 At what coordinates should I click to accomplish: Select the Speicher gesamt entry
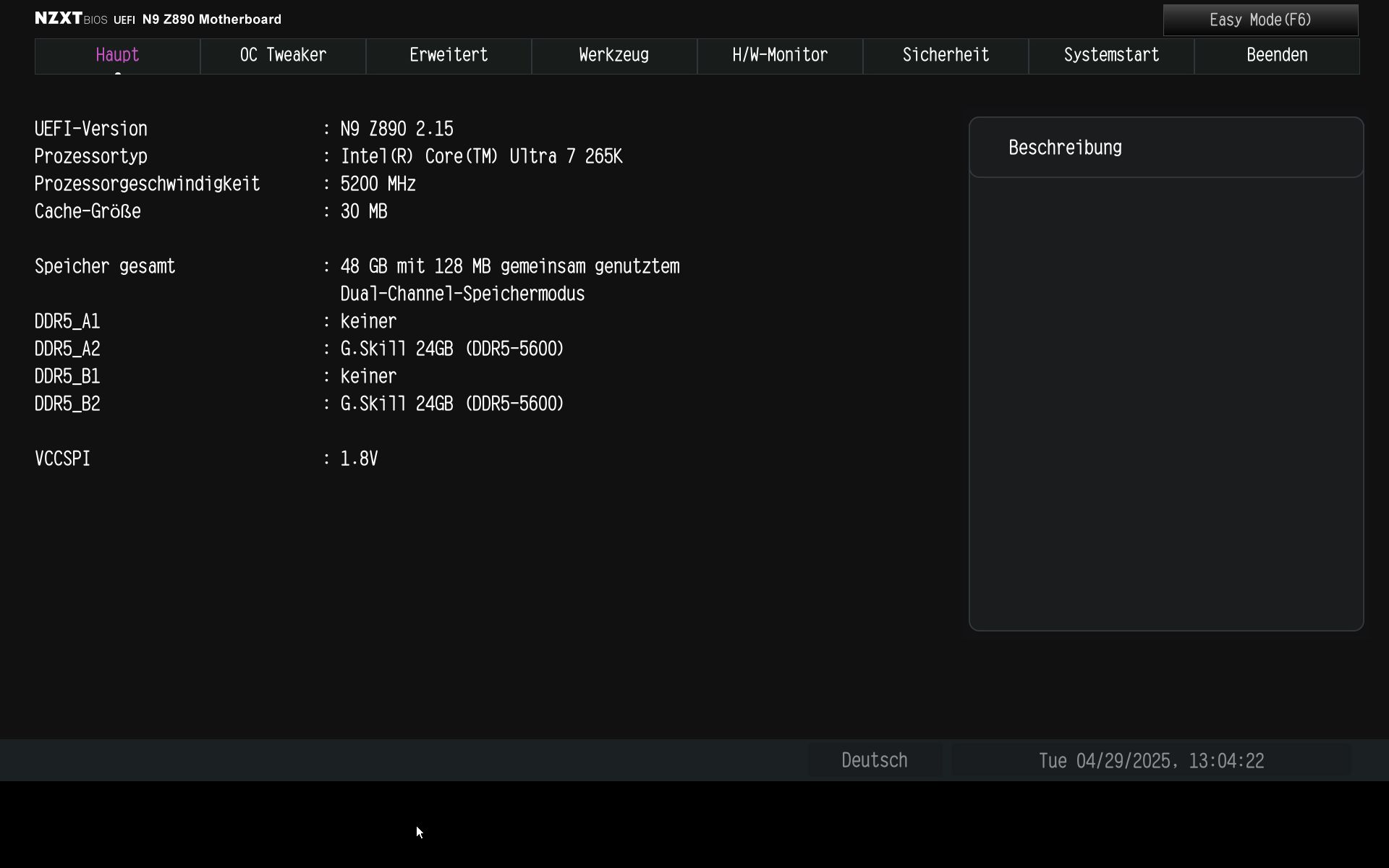click(105, 266)
